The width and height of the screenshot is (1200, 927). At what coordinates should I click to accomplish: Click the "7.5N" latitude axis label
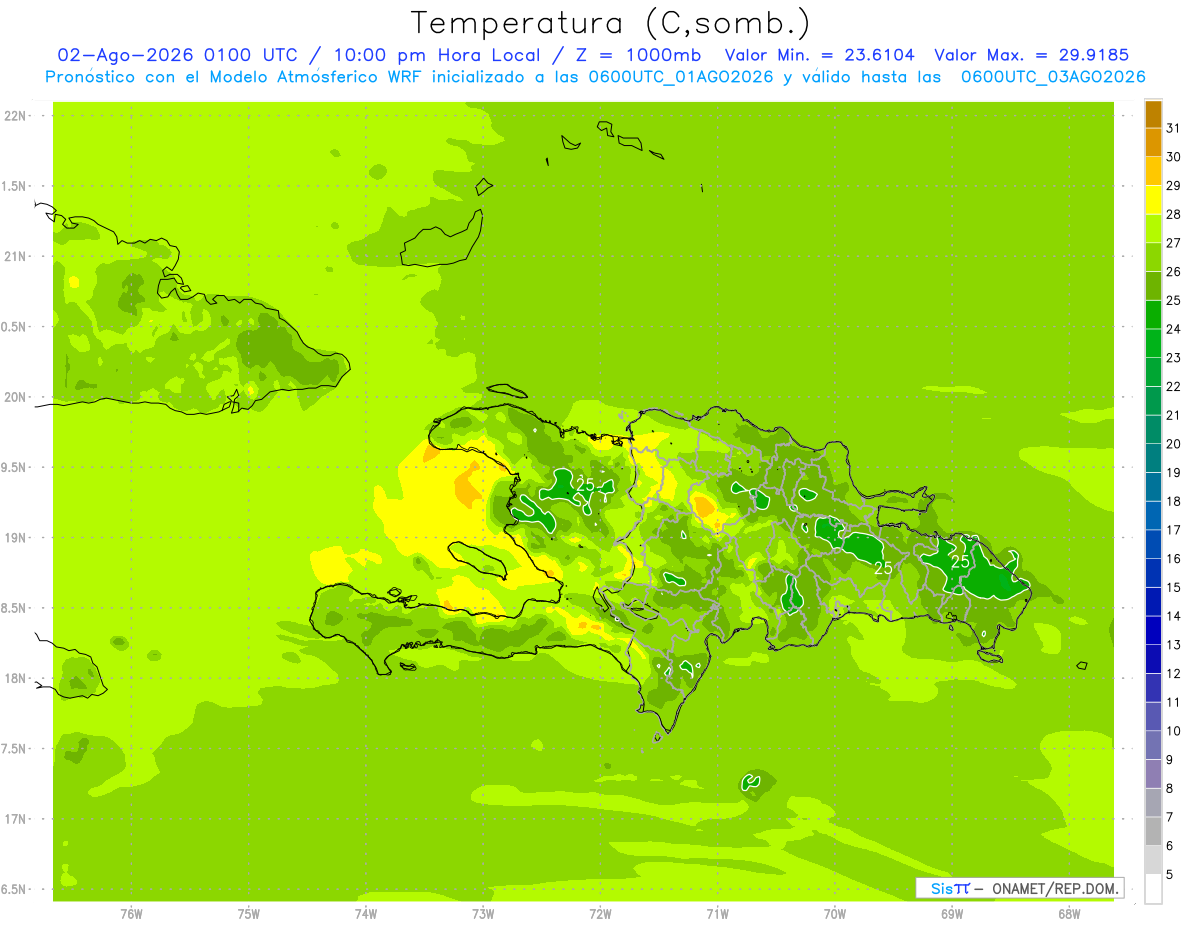point(14,749)
